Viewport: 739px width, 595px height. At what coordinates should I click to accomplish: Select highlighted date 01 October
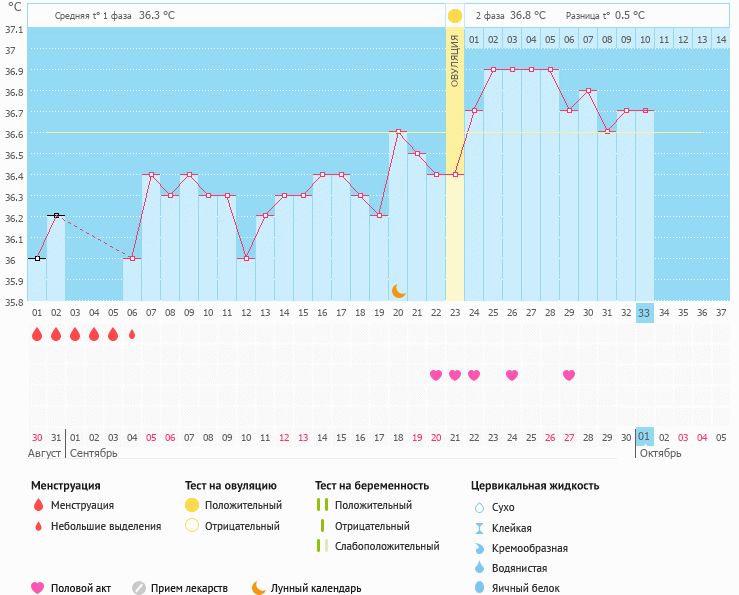tap(644, 437)
